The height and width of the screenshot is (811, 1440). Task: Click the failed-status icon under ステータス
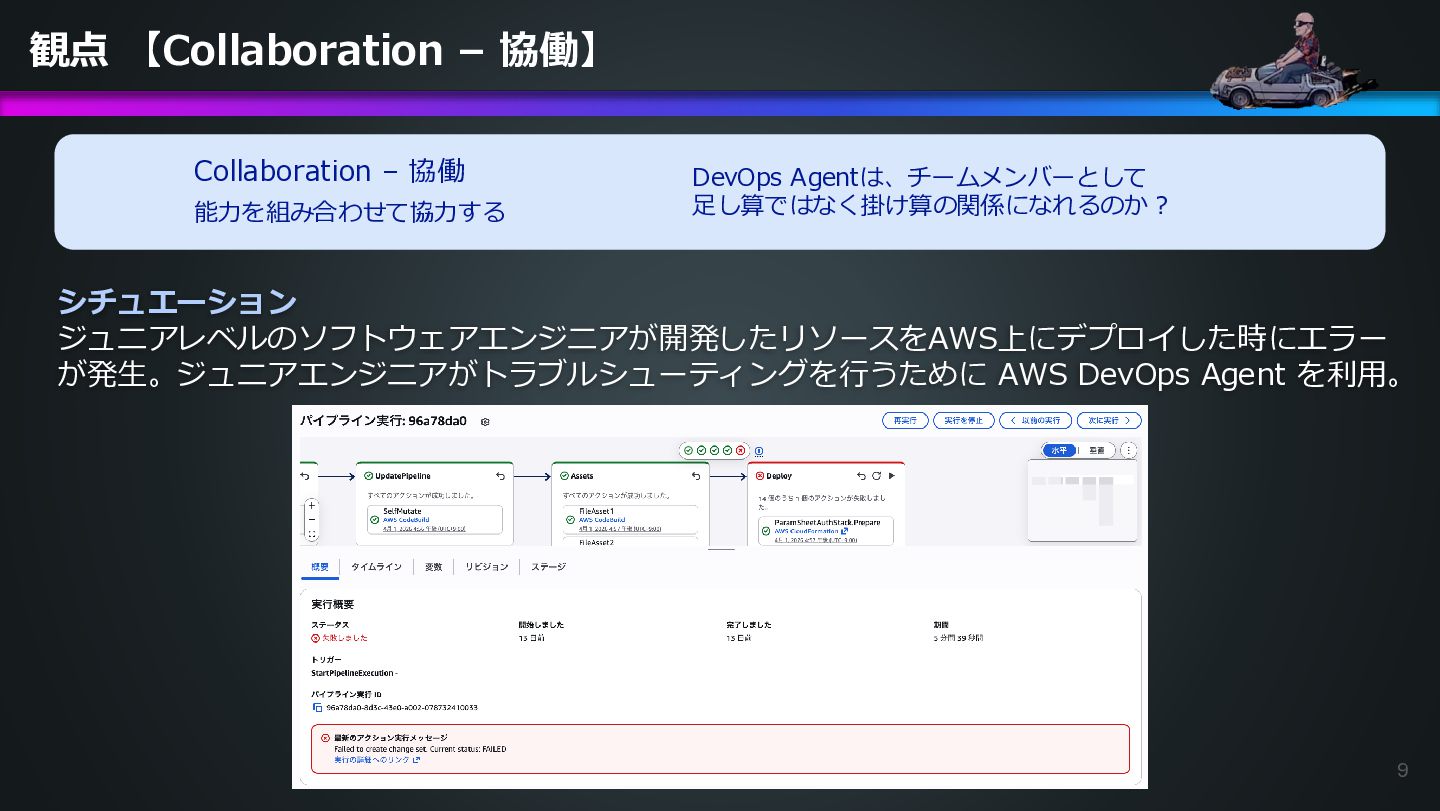tap(315, 637)
